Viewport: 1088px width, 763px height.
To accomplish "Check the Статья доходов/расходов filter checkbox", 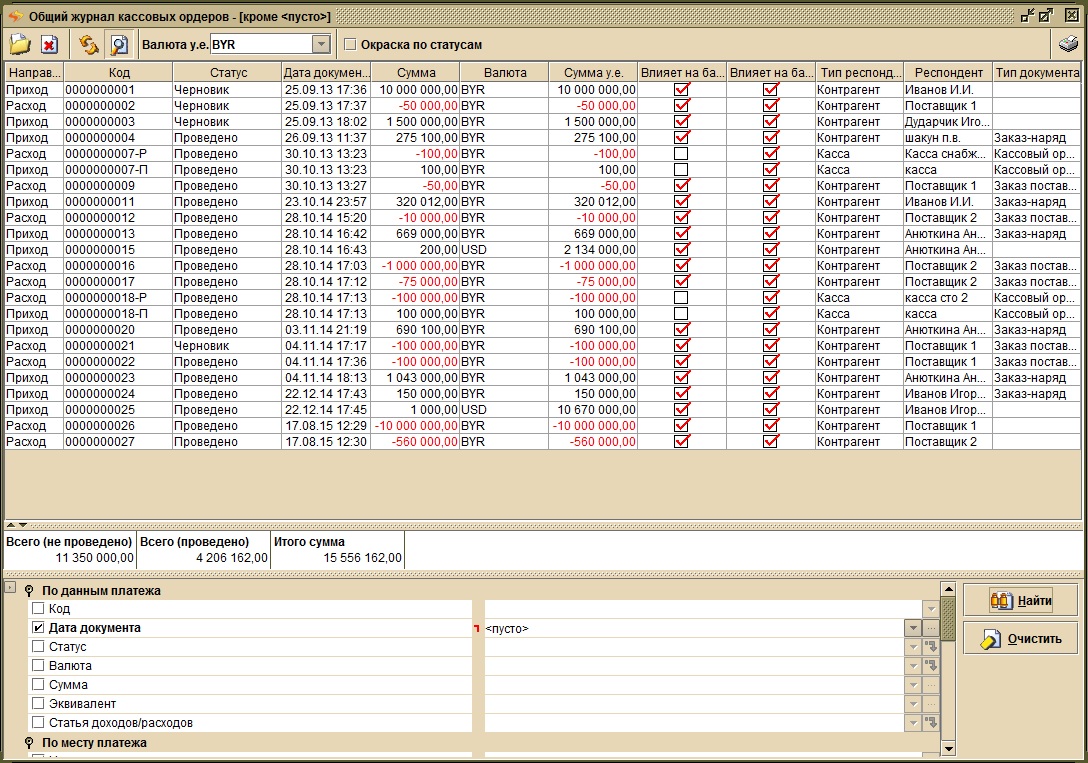I will [x=38, y=722].
